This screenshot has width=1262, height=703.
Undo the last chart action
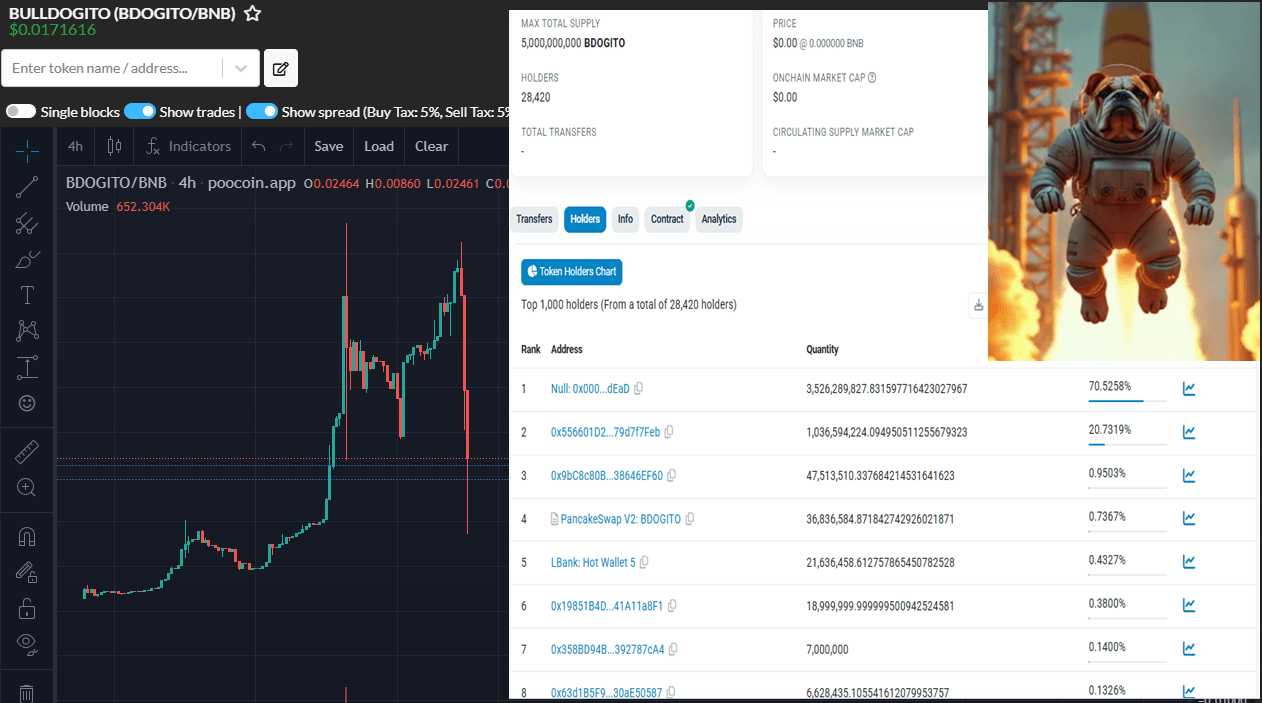pyautogui.click(x=259, y=146)
